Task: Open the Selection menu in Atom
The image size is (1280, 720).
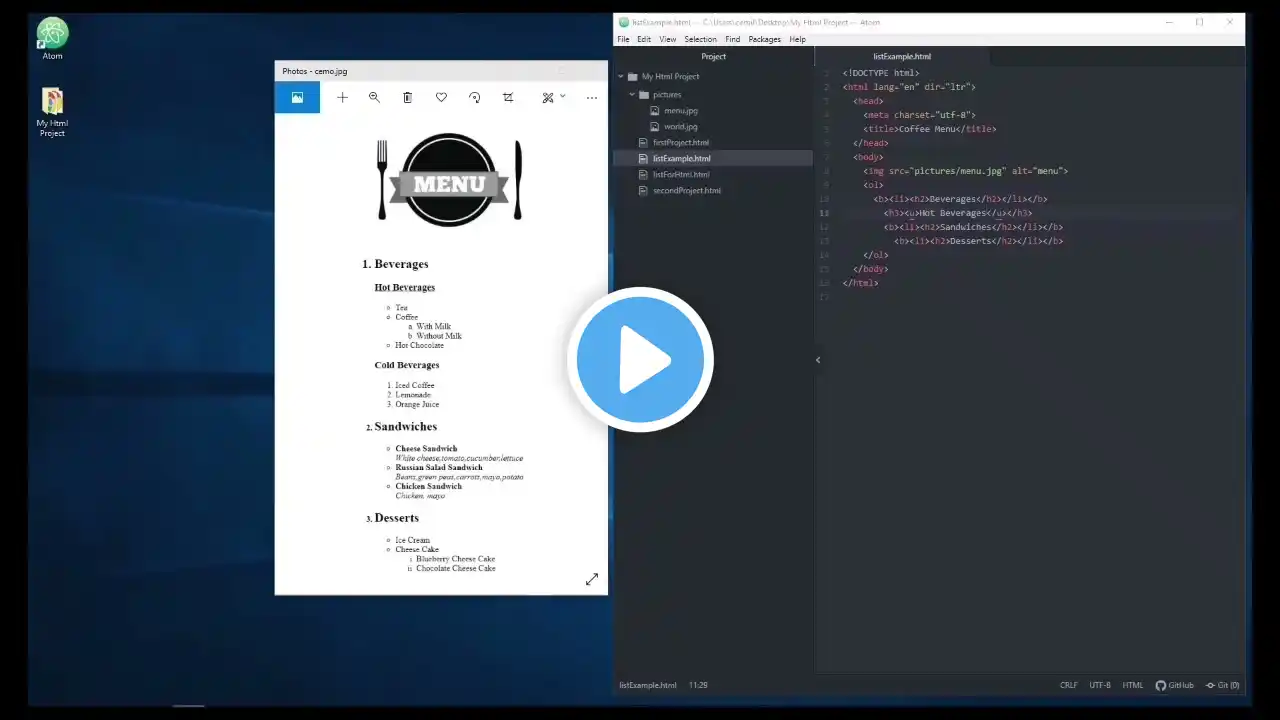Action: pos(700,39)
